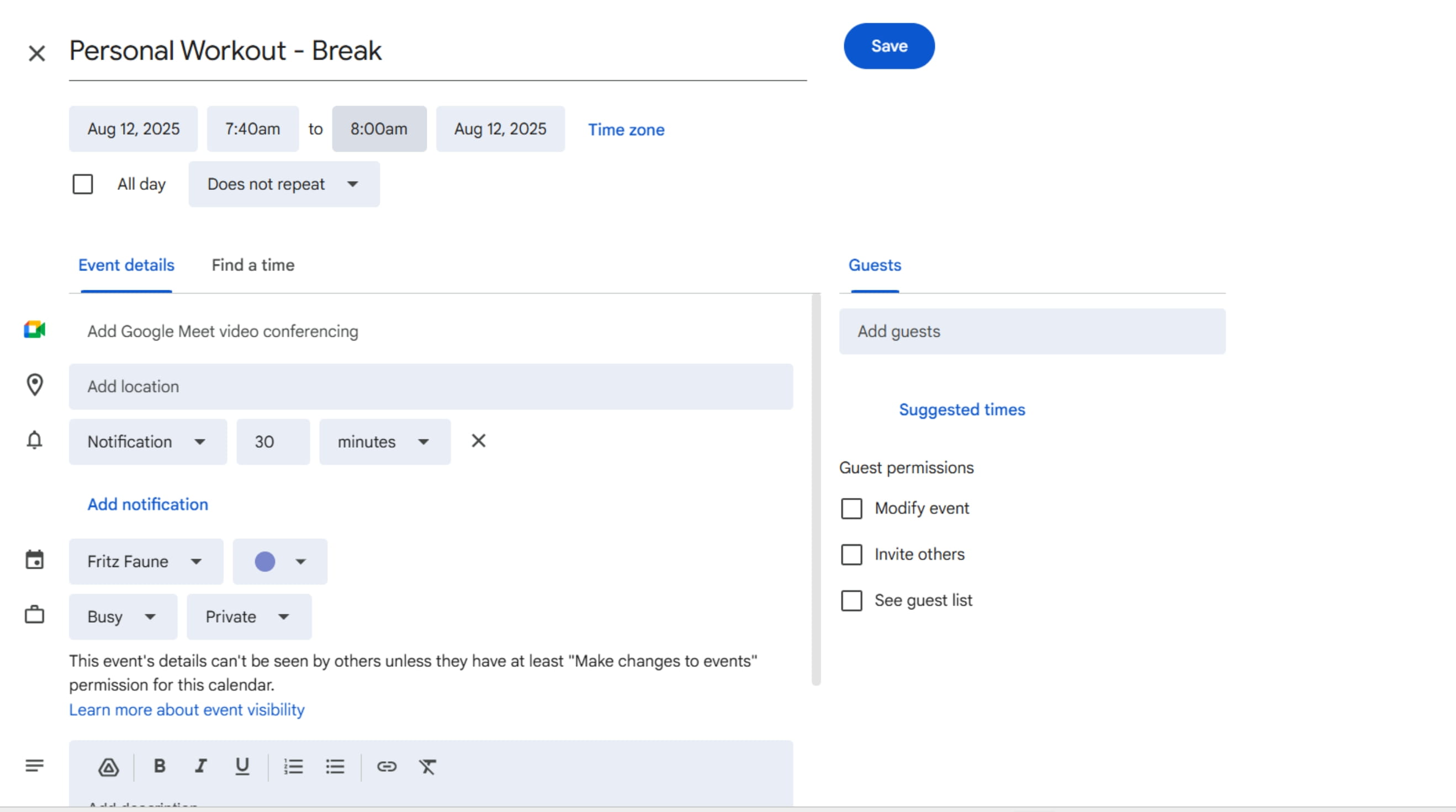This screenshot has height=812, width=1456.
Task: Click the insert link icon
Action: pos(386,766)
